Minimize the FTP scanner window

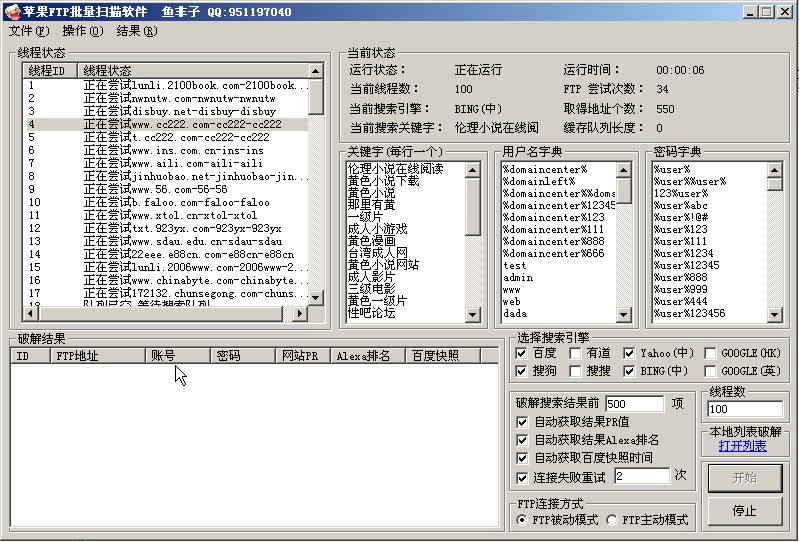tap(750, 12)
